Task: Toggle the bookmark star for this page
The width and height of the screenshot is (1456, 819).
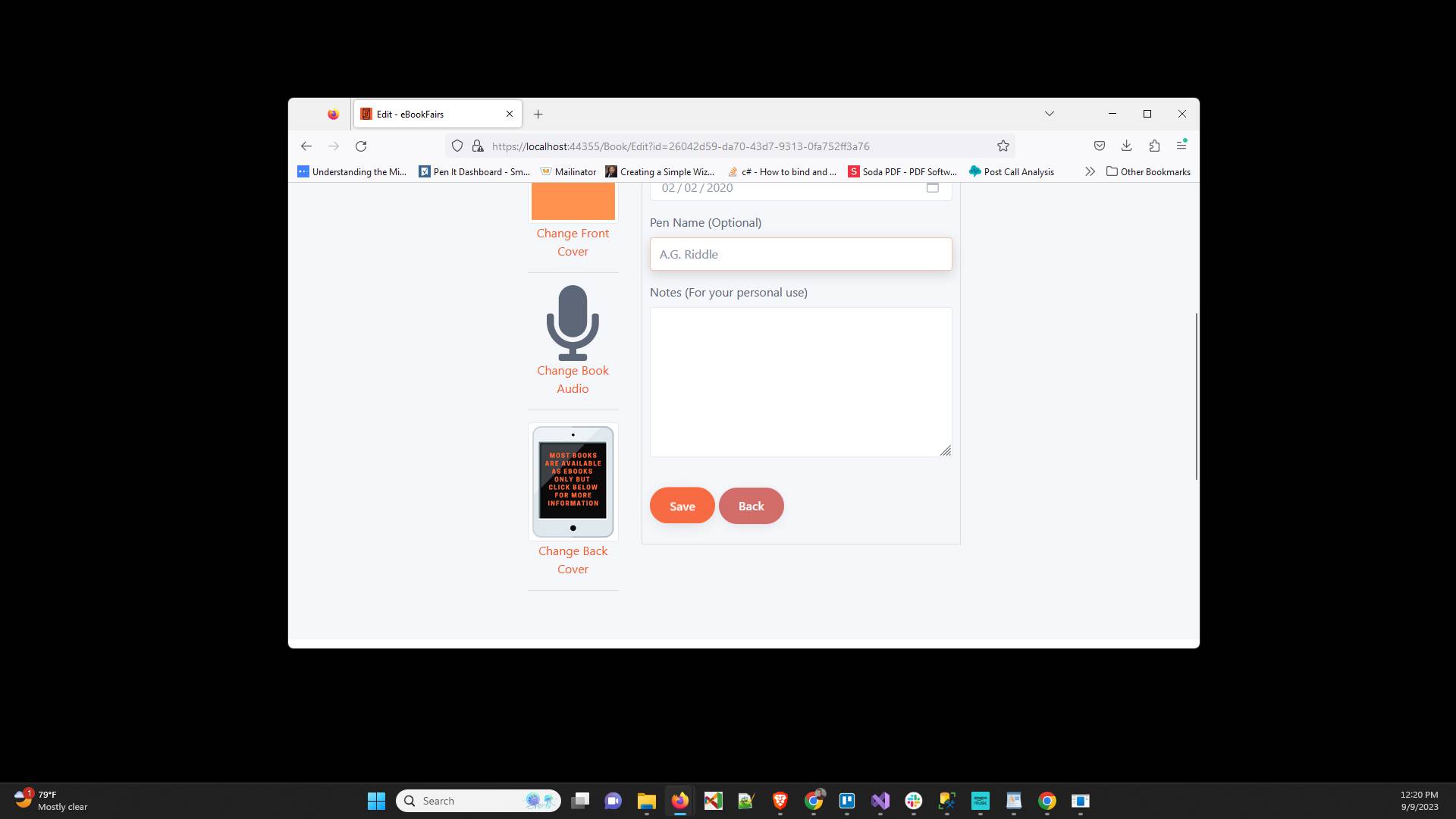Action: (x=1003, y=146)
